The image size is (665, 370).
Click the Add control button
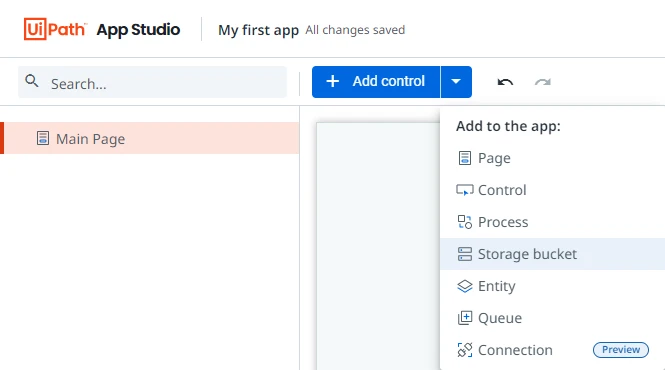click(376, 82)
